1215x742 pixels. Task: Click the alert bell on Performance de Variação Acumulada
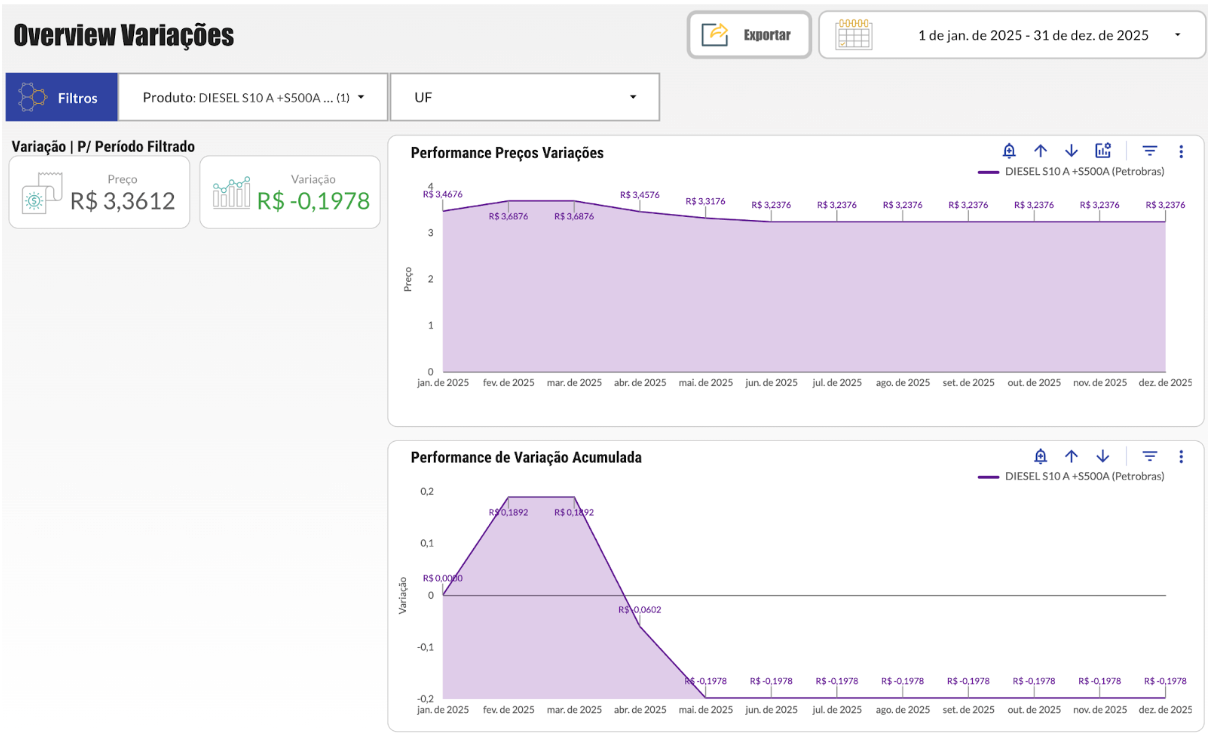click(x=1040, y=456)
